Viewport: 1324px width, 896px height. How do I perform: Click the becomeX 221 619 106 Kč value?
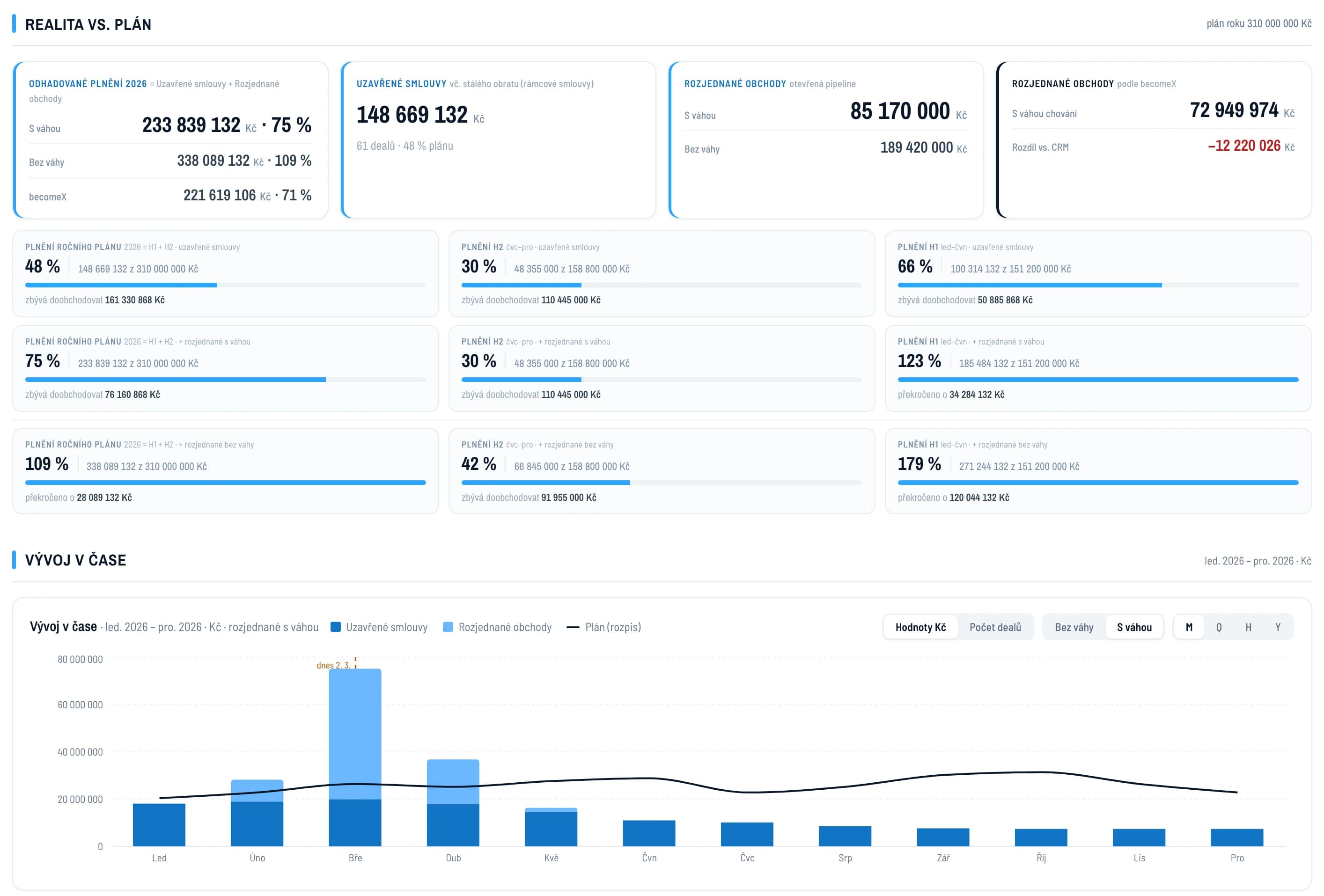227,195
